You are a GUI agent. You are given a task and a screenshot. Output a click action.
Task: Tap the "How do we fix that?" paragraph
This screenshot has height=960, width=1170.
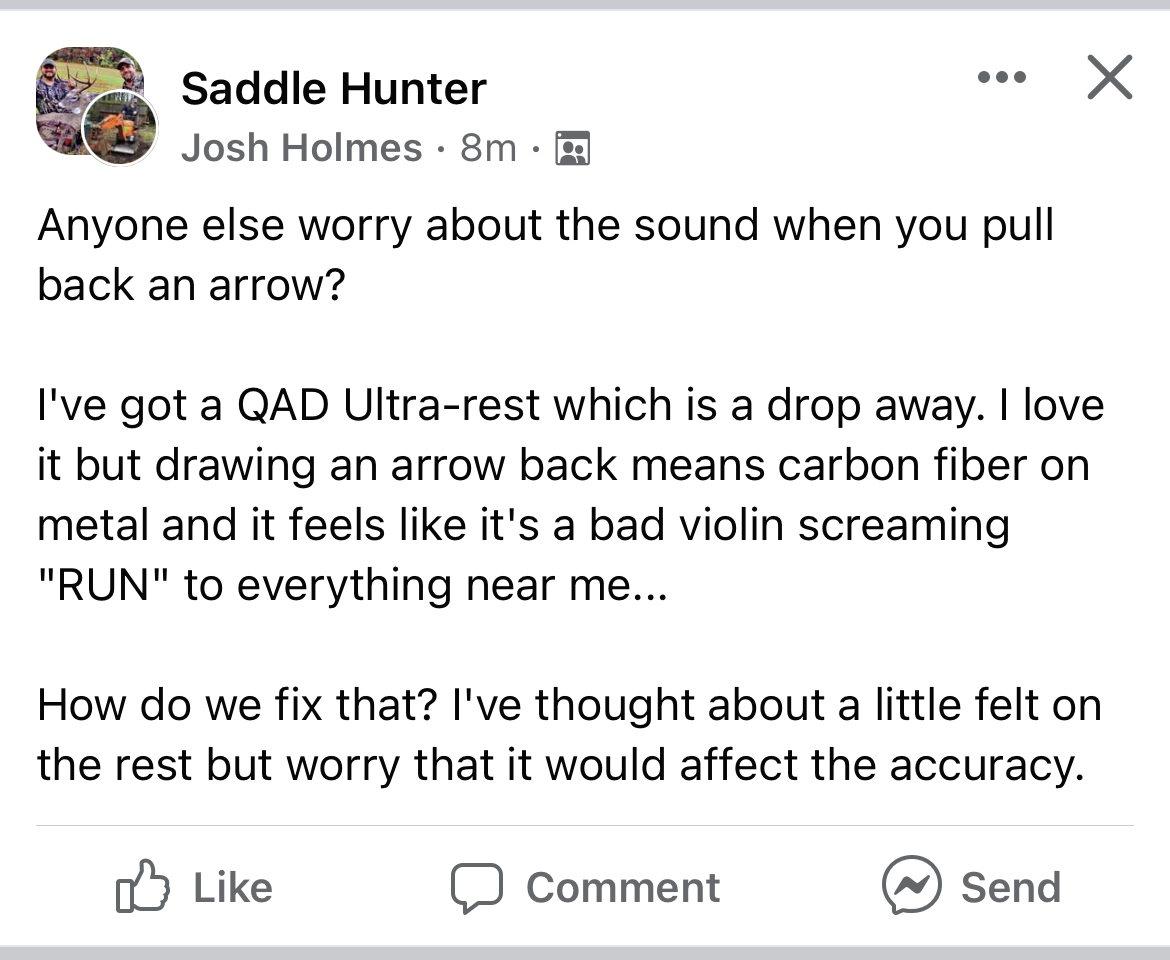pos(569,735)
